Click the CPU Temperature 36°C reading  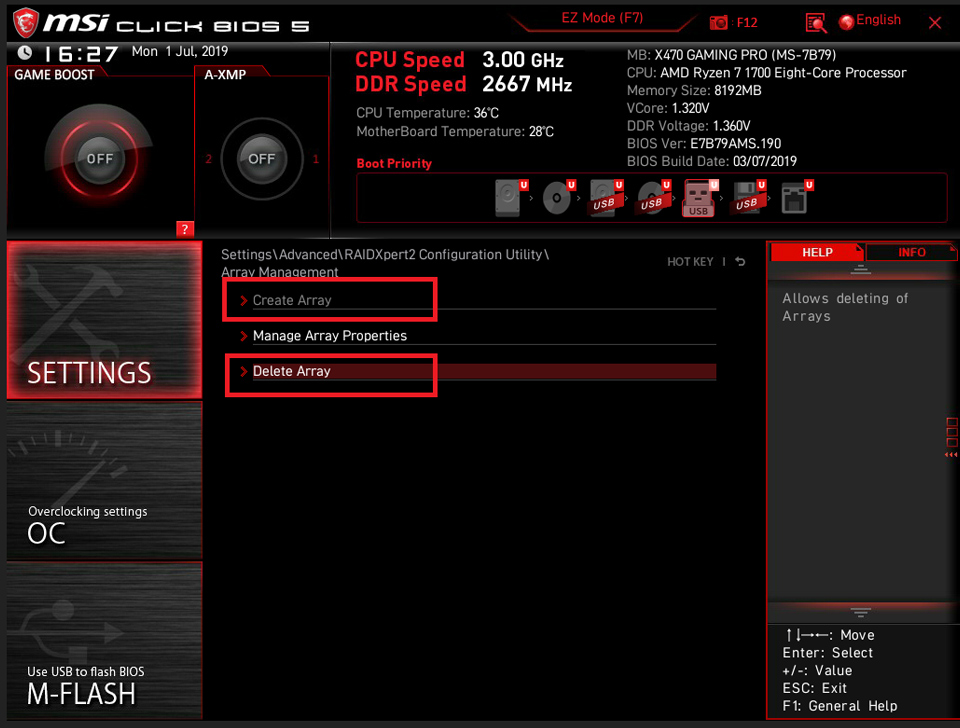(427, 113)
